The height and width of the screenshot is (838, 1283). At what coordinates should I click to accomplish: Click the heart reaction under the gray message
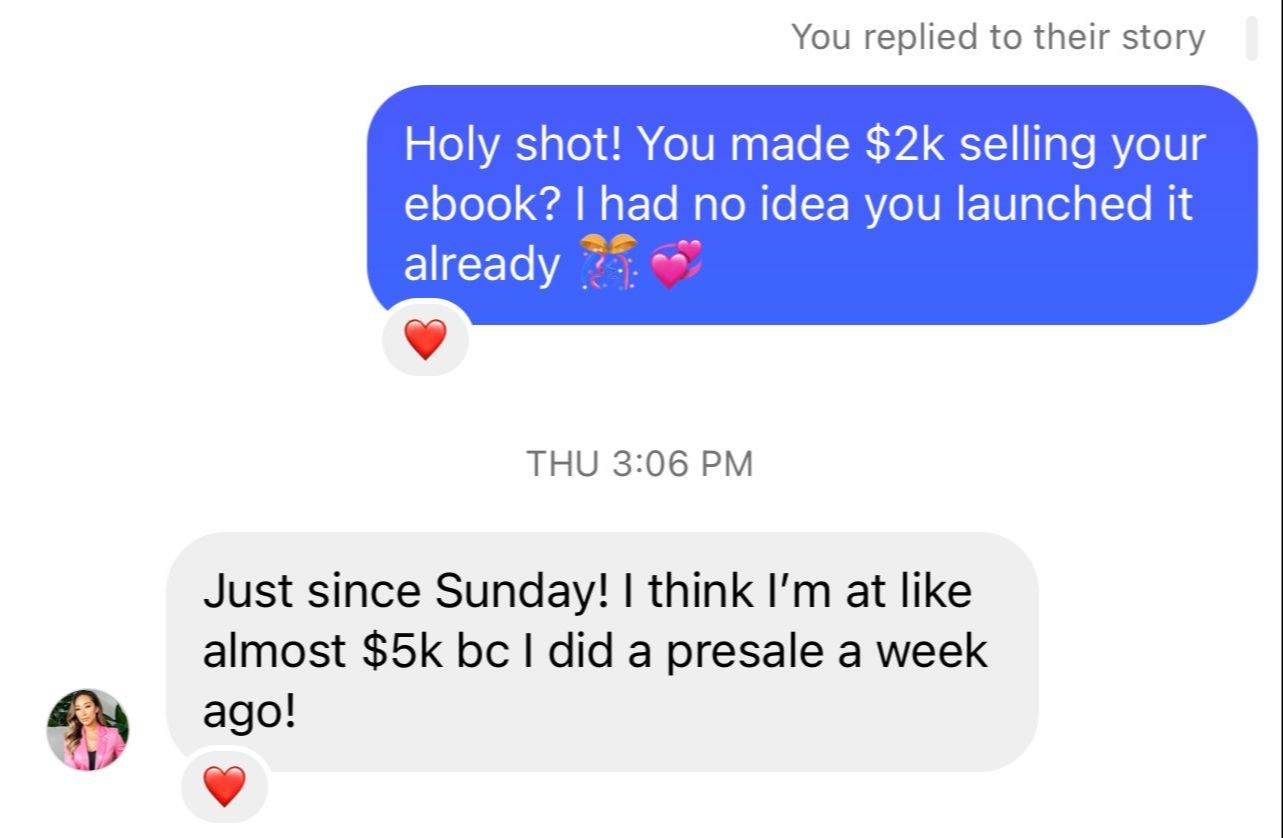tap(224, 786)
